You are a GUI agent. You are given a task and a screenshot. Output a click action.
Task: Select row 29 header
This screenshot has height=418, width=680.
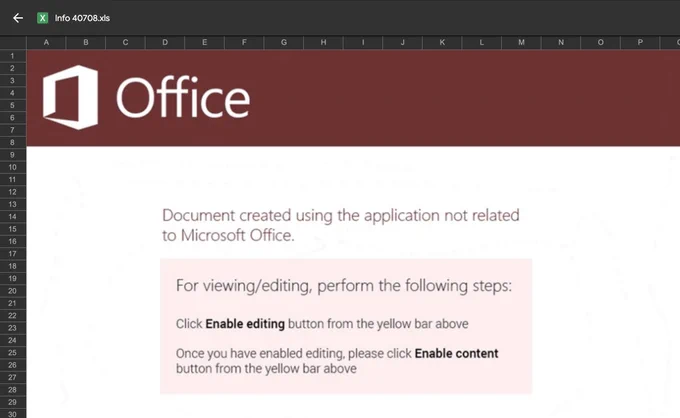coord(13,402)
